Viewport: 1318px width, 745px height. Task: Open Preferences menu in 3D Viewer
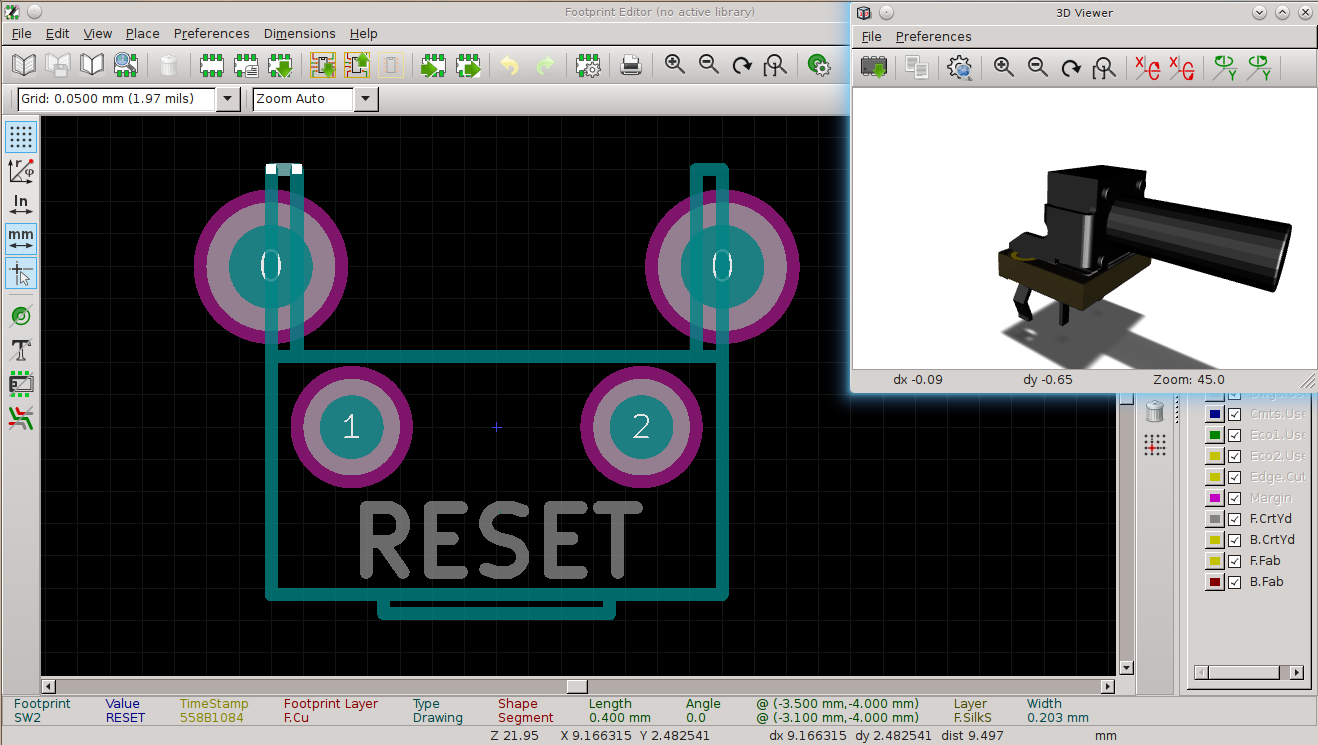pos(933,36)
